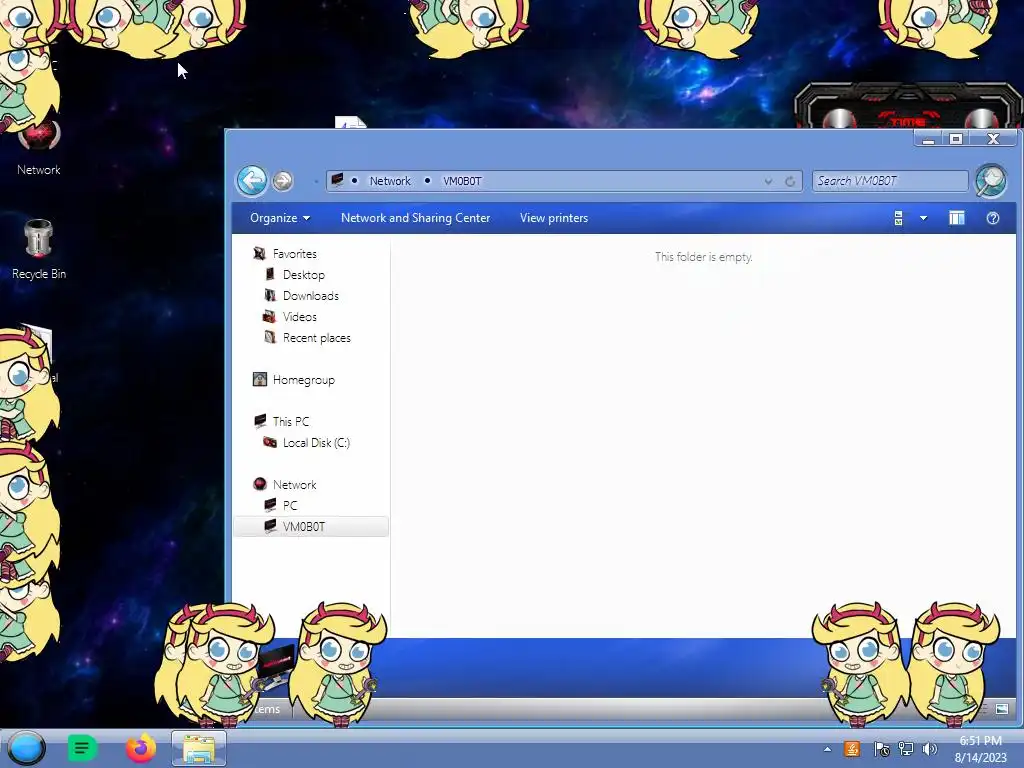Open the Recycle Bin desktop icon
This screenshot has height=768, width=1024.
tap(39, 249)
